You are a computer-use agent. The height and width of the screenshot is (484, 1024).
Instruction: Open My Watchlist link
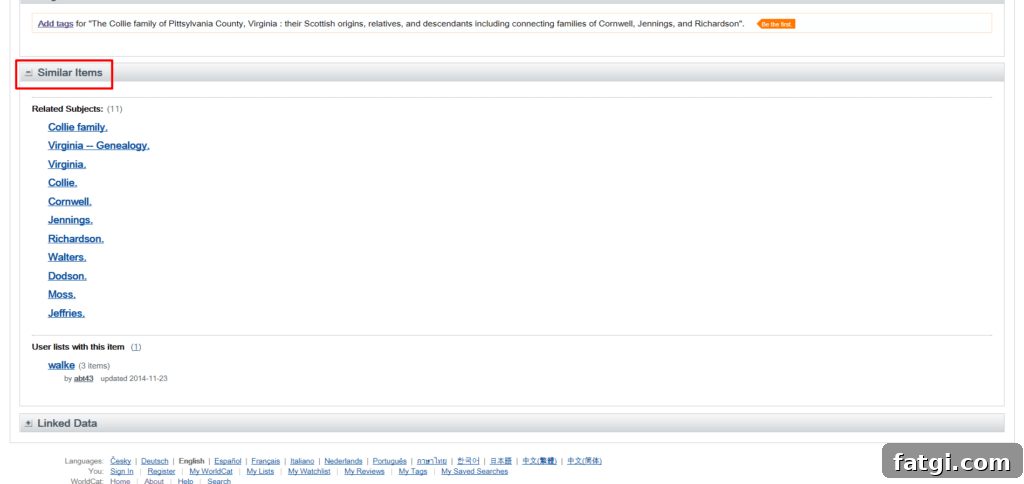coord(309,472)
